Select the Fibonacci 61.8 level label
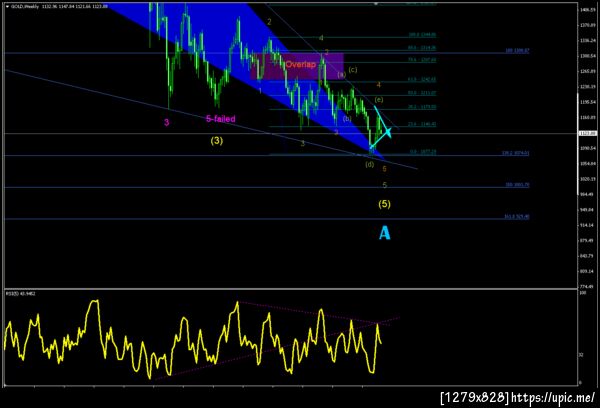Viewport: 600px width, 408px height. (x=422, y=80)
